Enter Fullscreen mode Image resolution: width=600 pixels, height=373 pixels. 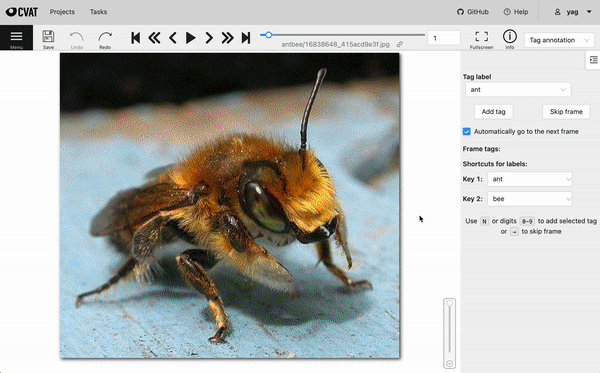(x=481, y=39)
